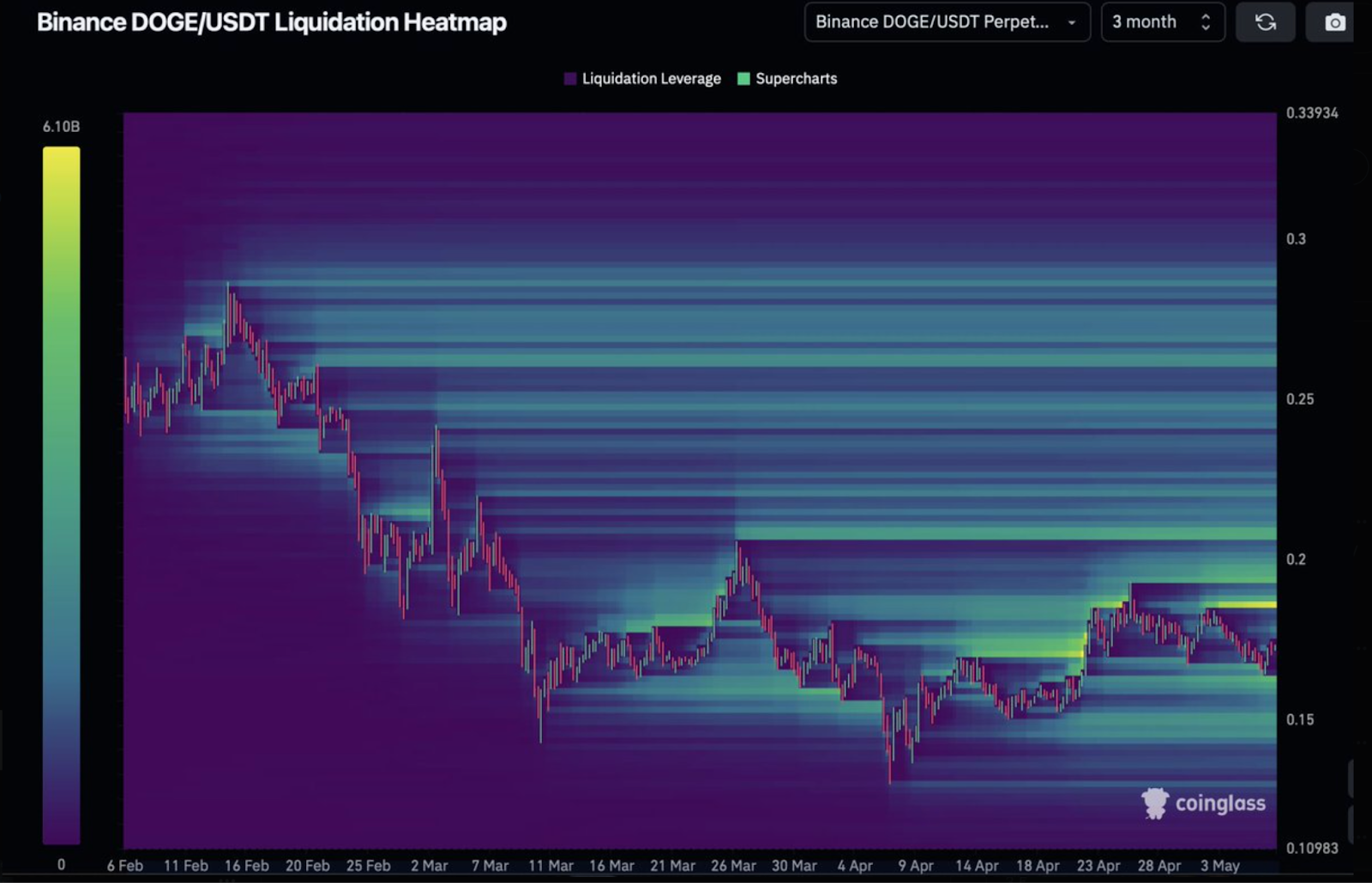Viewport: 1372px width, 883px height.
Task: Click the 16 Feb date axis label
Action: point(247,866)
